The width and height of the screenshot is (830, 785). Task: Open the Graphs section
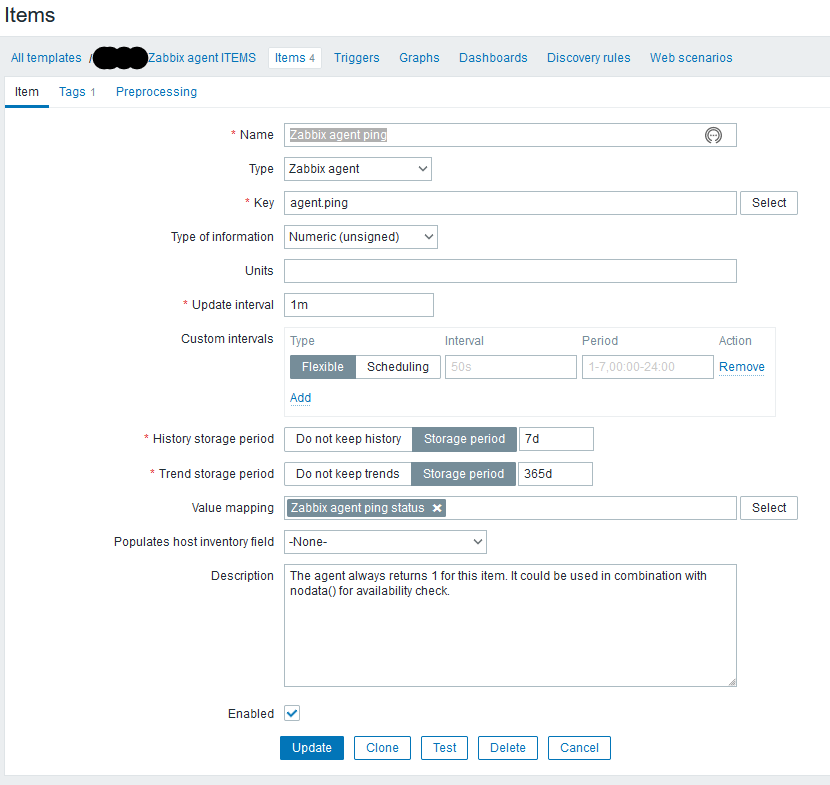click(419, 58)
